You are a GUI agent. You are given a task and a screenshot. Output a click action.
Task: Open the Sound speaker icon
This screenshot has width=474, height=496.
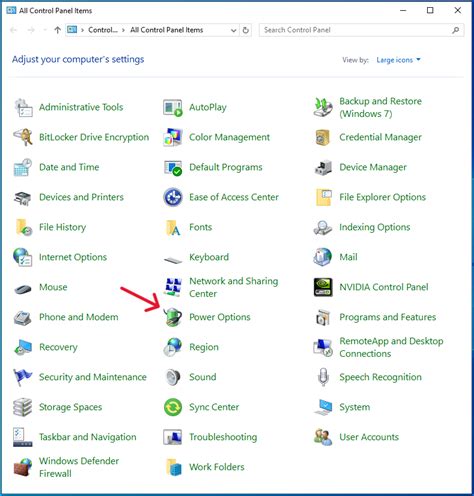[173, 377]
